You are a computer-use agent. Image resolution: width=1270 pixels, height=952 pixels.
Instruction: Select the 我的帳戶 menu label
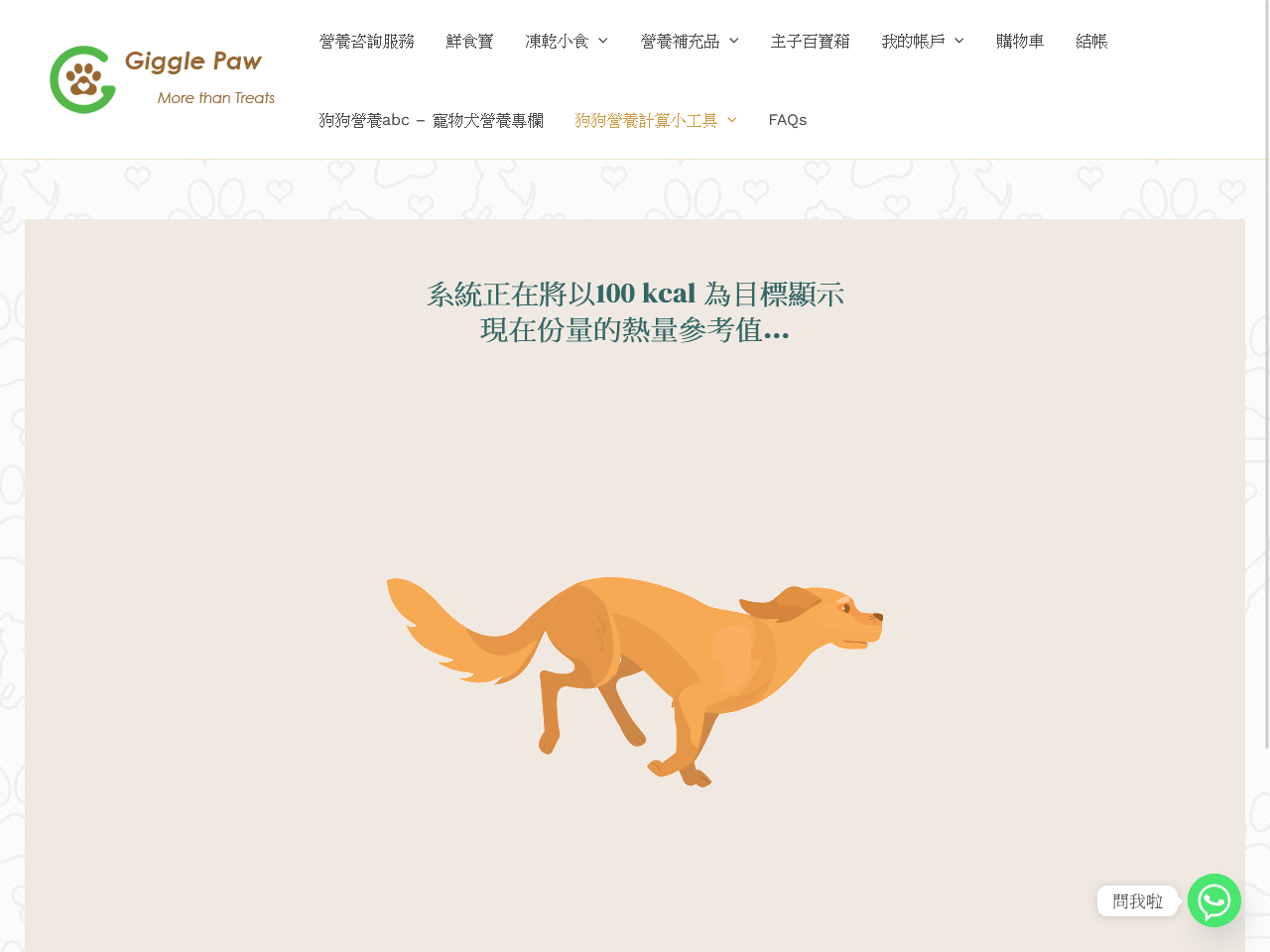point(914,41)
